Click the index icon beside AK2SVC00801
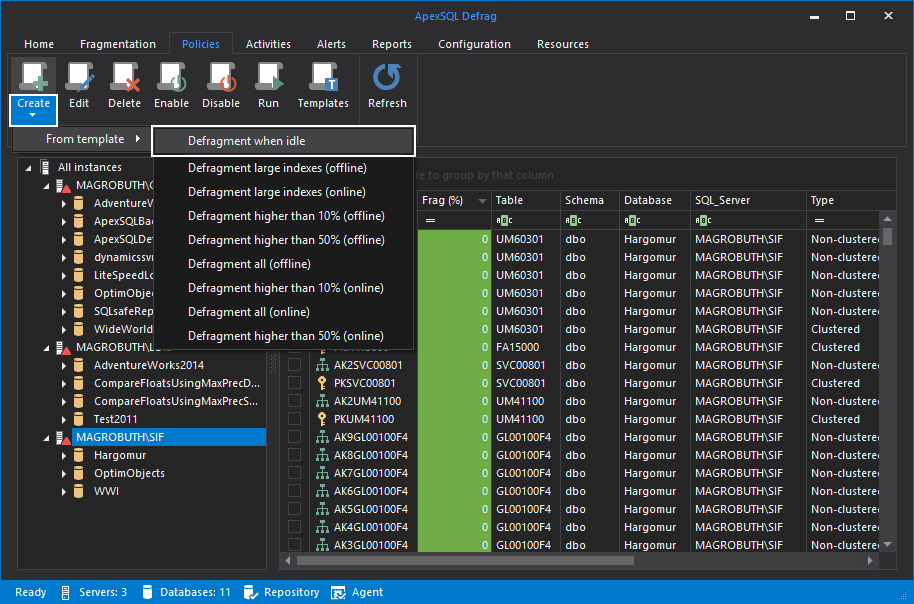Image resolution: width=914 pixels, height=604 pixels. 322,365
